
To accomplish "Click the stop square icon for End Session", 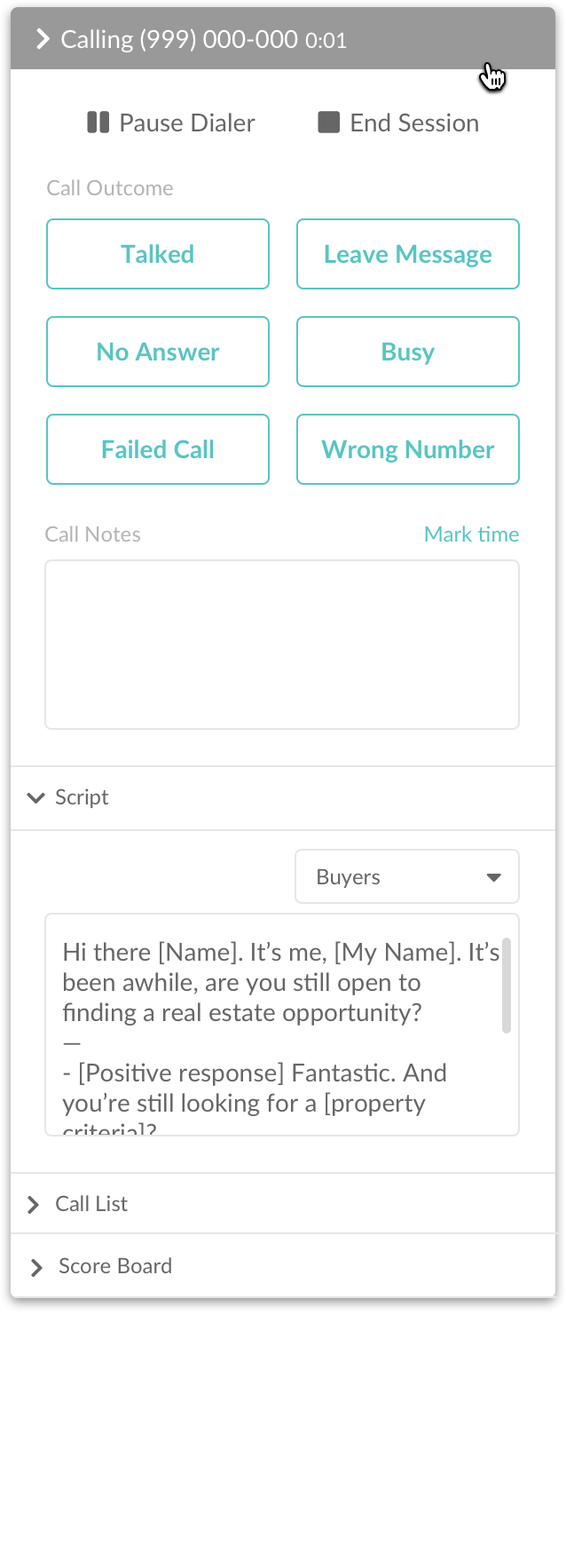I will pos(329,123).
